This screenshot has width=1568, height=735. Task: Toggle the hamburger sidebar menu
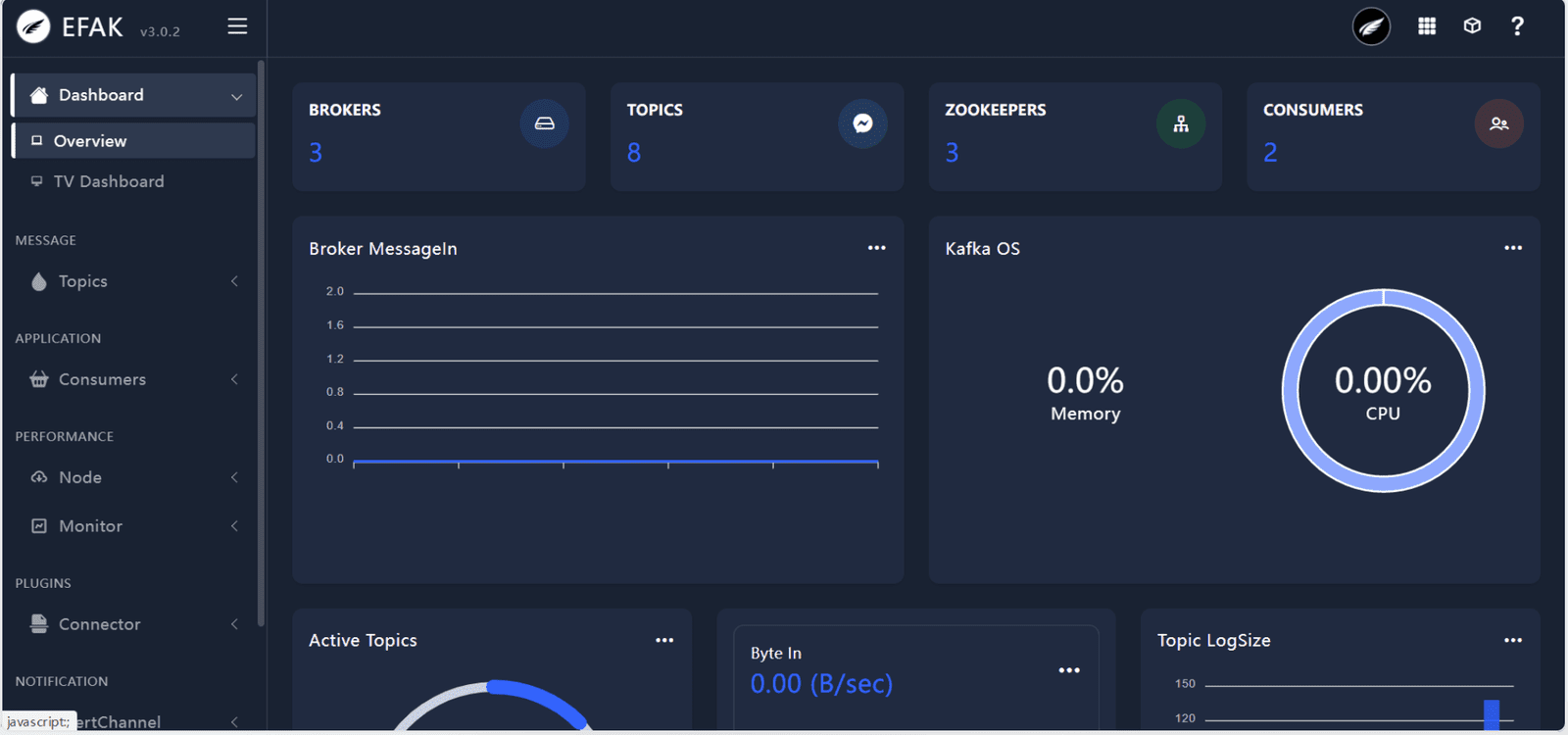point(237,26)
